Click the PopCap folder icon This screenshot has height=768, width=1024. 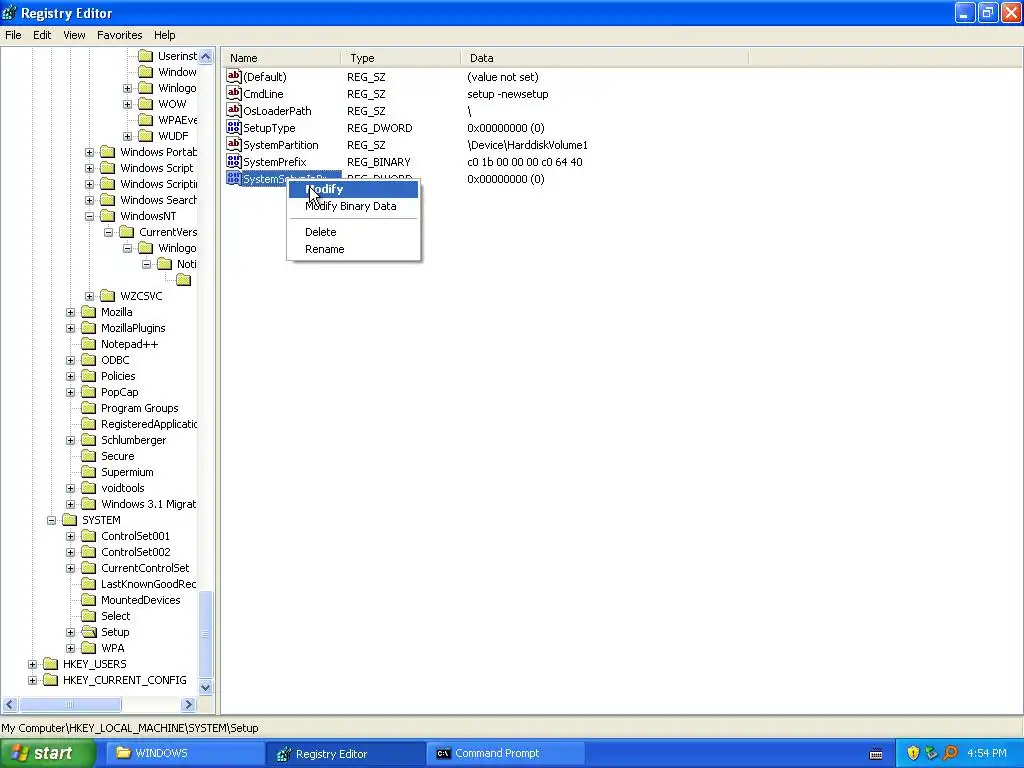[x=88, y=392]
